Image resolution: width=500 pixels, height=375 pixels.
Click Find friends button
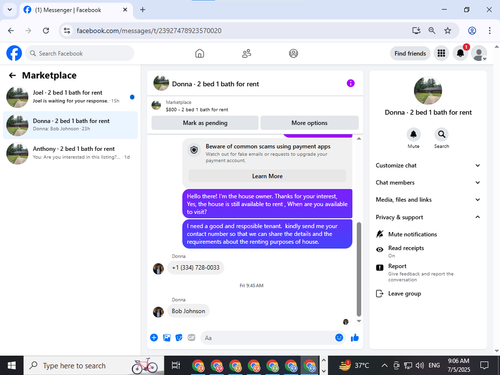coord(410,53)
